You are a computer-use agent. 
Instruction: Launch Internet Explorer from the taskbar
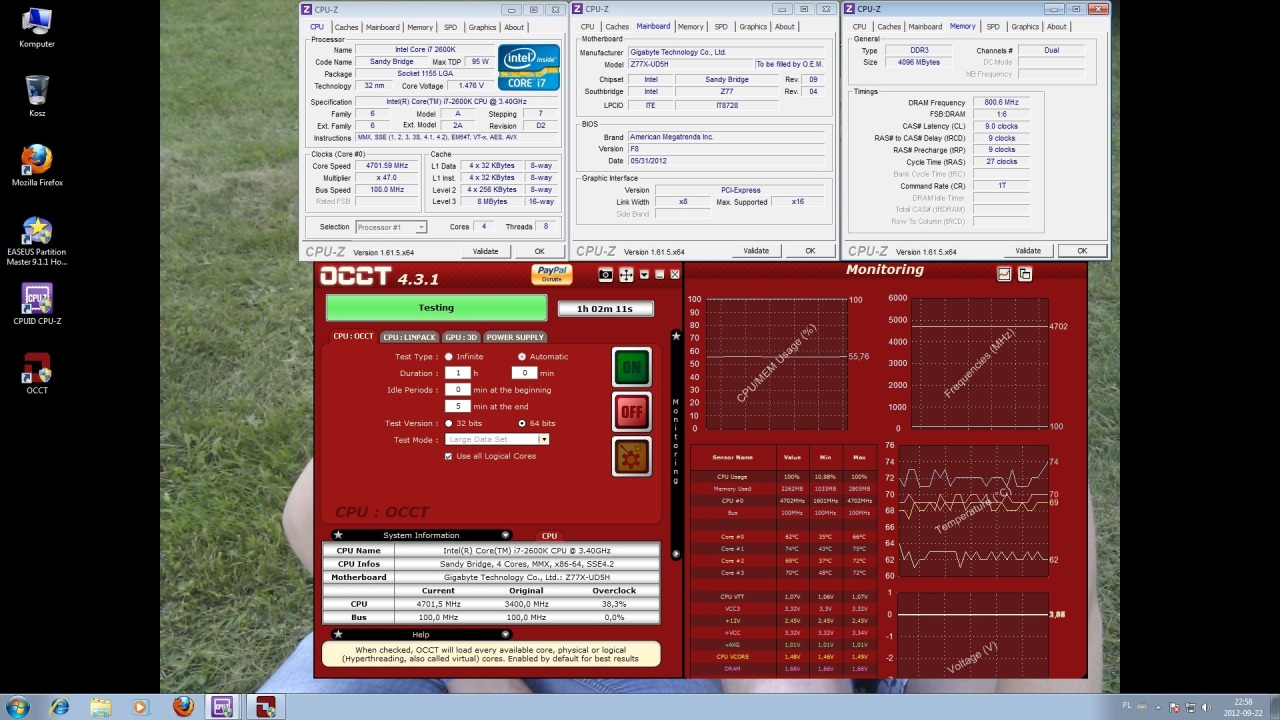tap(59, 707)
